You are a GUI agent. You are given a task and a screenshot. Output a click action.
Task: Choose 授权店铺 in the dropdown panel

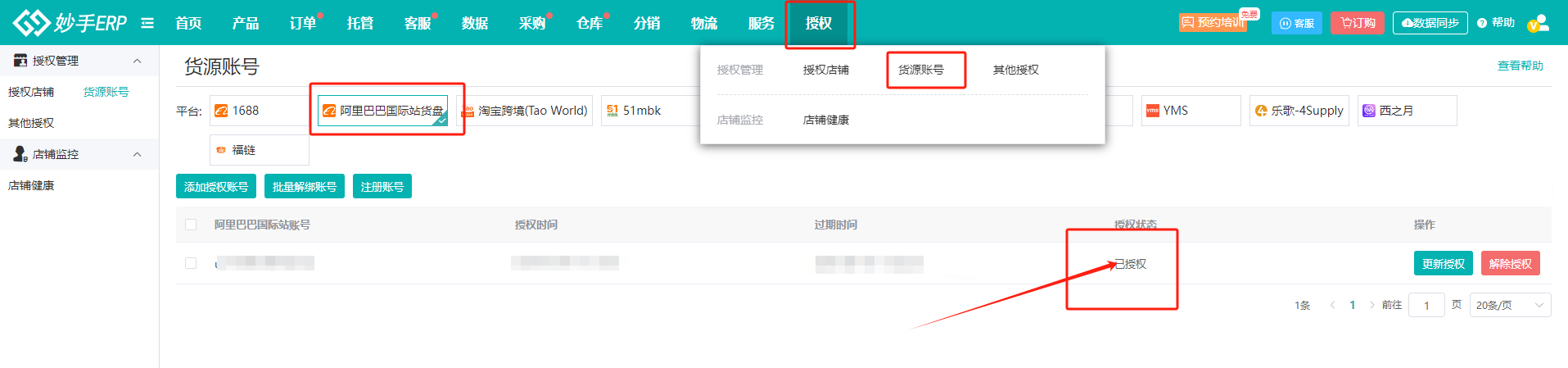point(826,70)
